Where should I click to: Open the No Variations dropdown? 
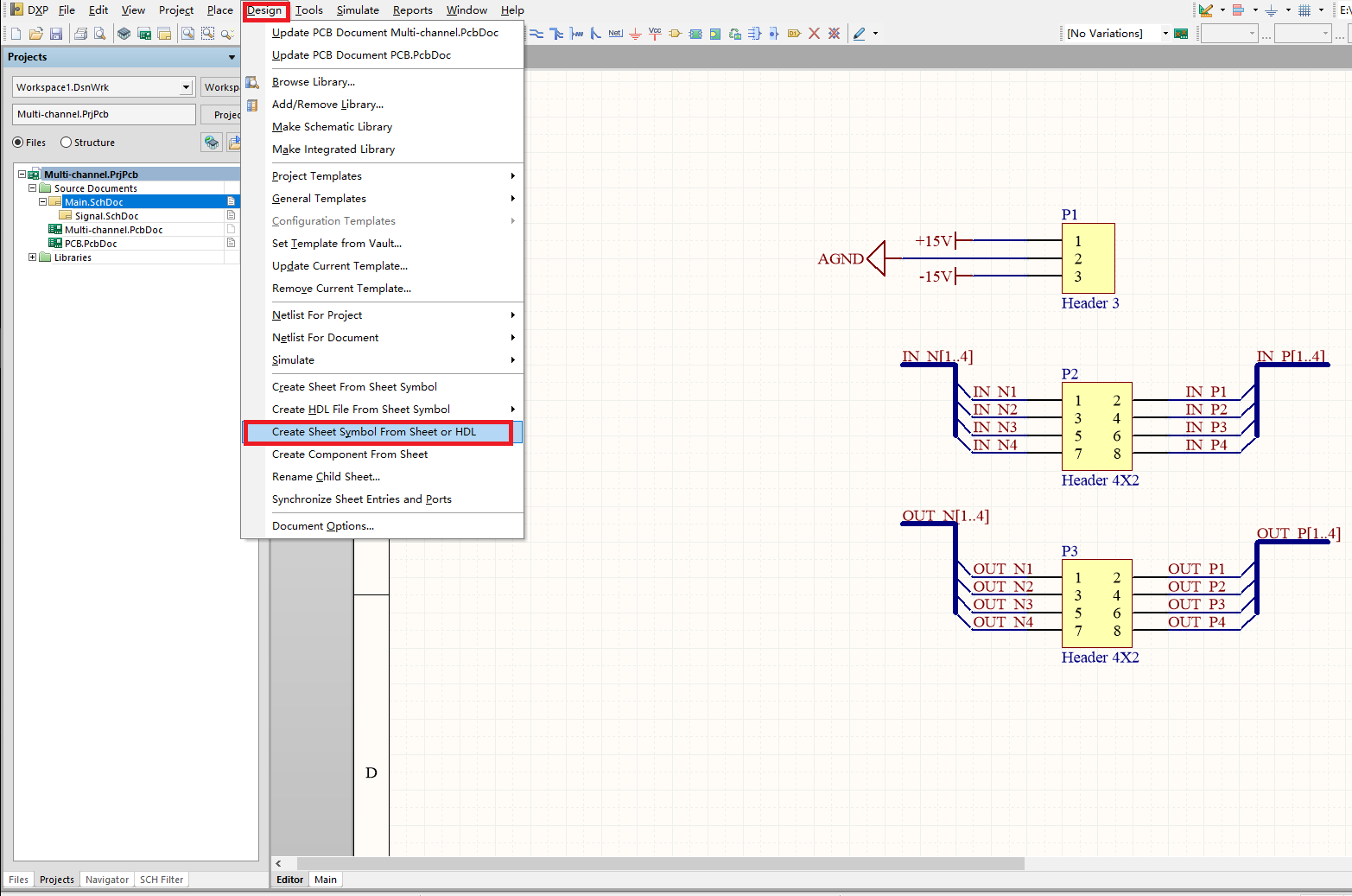(x=1165, y=34)
